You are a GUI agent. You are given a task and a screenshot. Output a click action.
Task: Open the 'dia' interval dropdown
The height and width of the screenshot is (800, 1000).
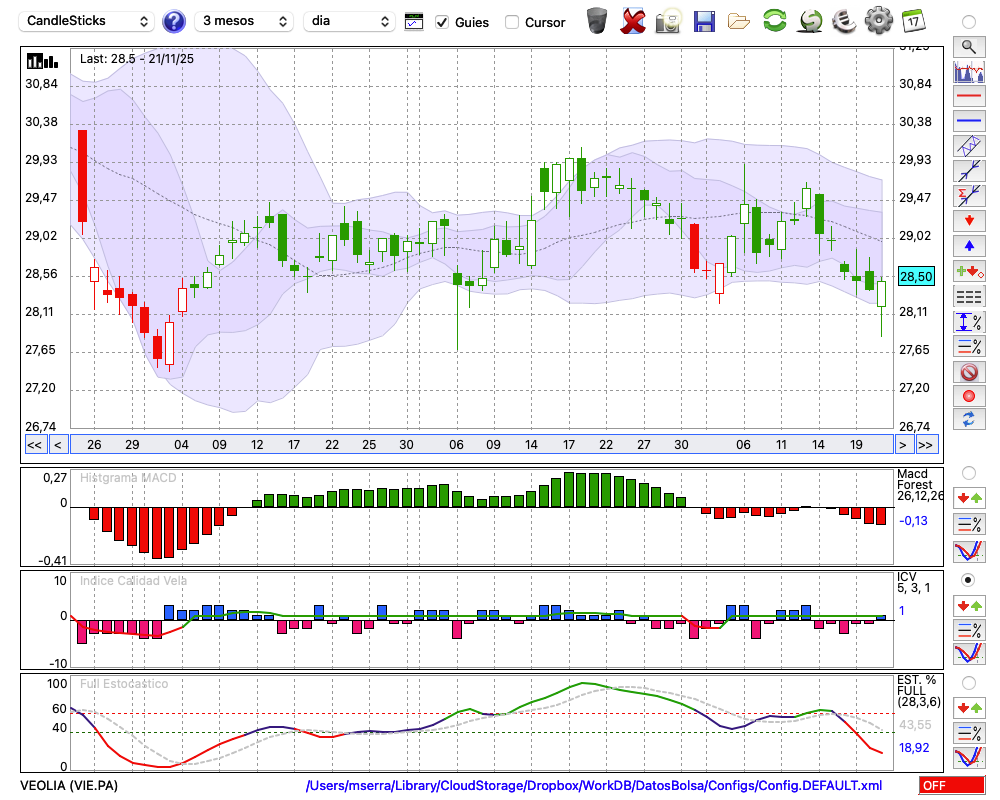click(349, 21)
